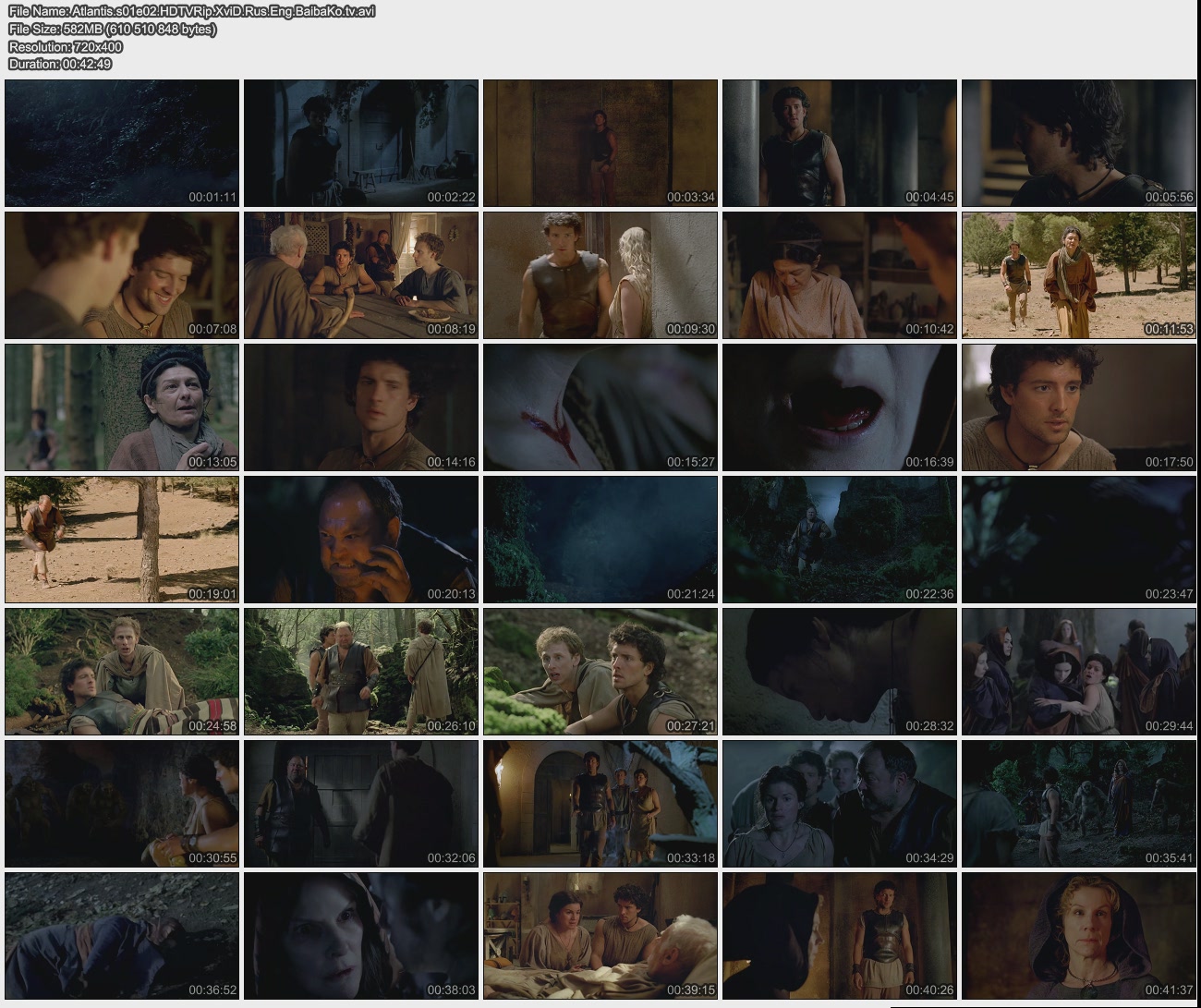This screenshot has height=1008, width=1201.
Task: Open the dark forest frame at 00:22:36
Action: point(839,540)
